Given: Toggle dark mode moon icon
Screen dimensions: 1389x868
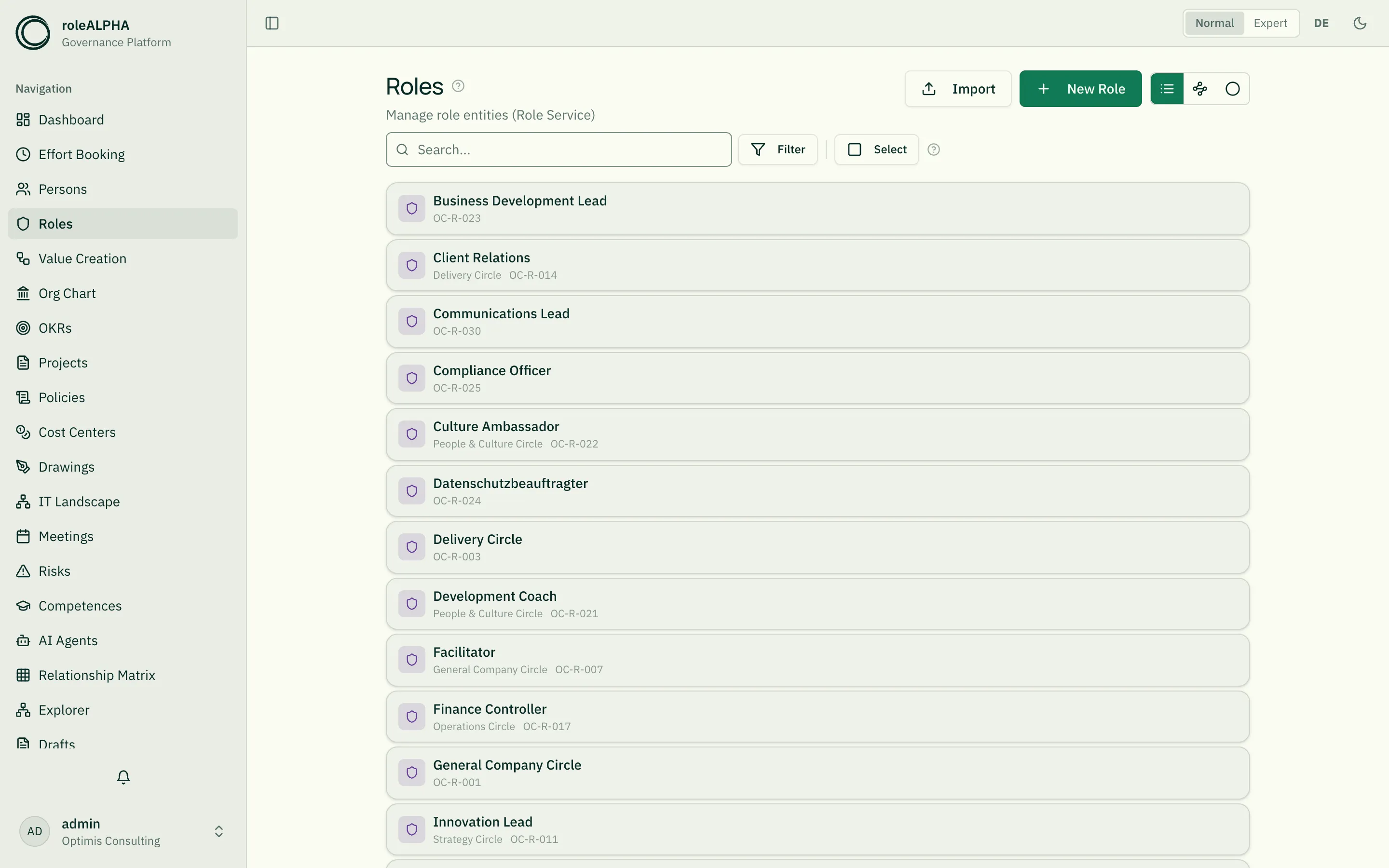Looking at the screenshot, I should click(x=1360, y=23).
